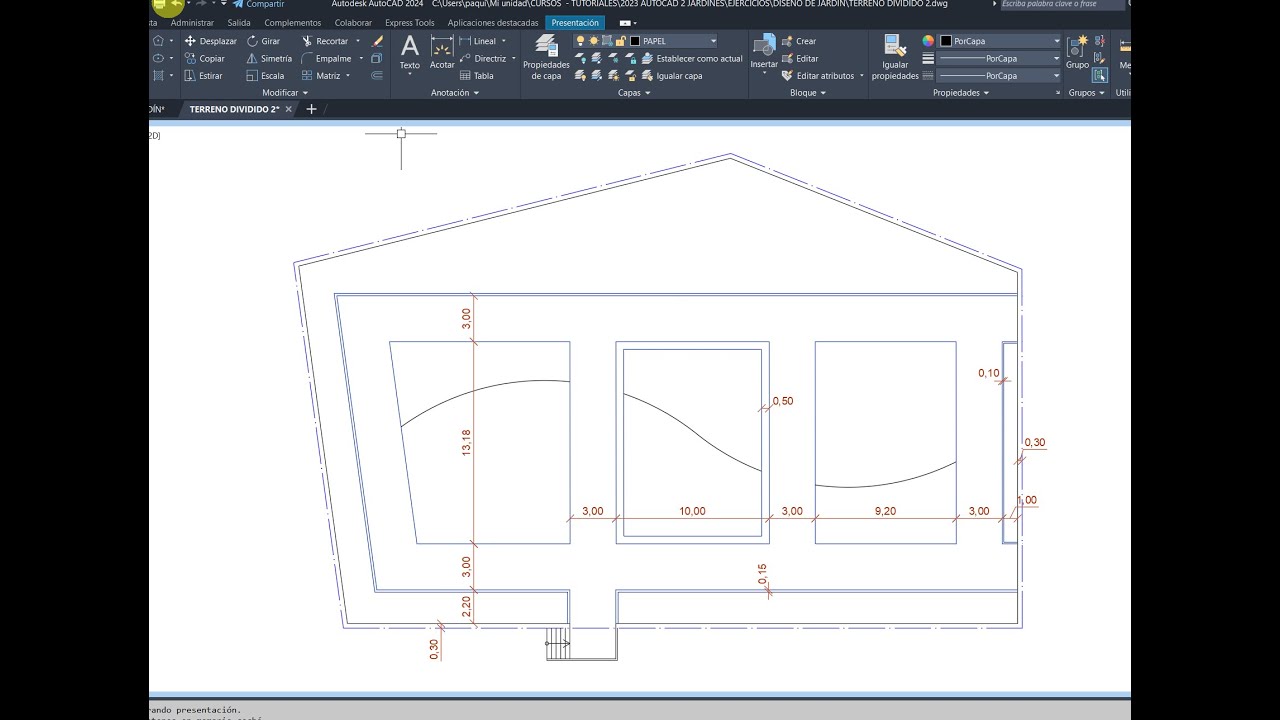Click the plus to open new drawing tab
This screenshot has width=1280, height=720.
pos(311,109)
